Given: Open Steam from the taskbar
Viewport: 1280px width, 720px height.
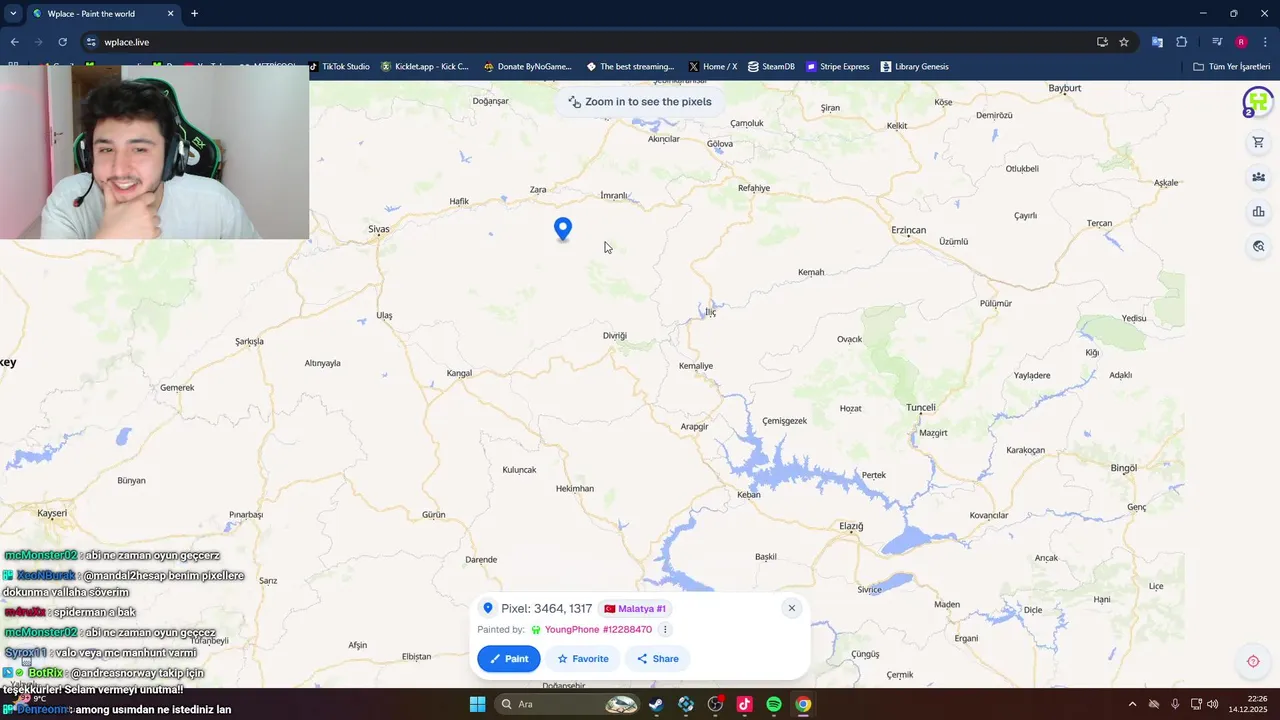Looking at the screenshot, I should pyautogui.click(x=656, y=704).
